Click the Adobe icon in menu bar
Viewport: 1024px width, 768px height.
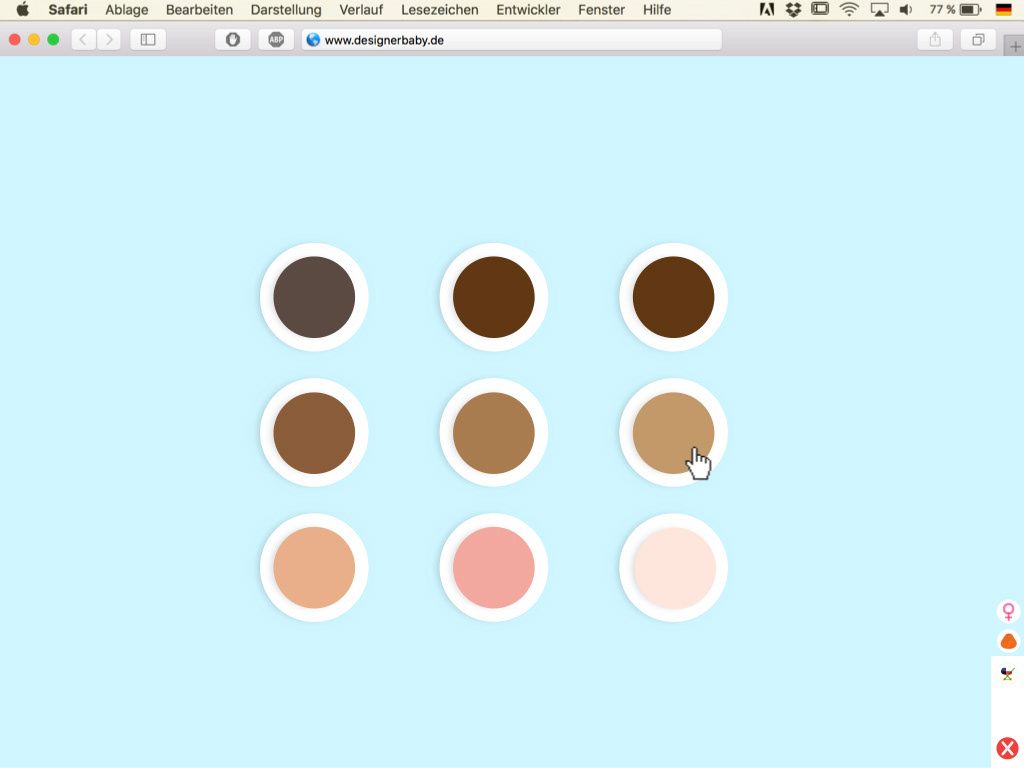point(767,10)
